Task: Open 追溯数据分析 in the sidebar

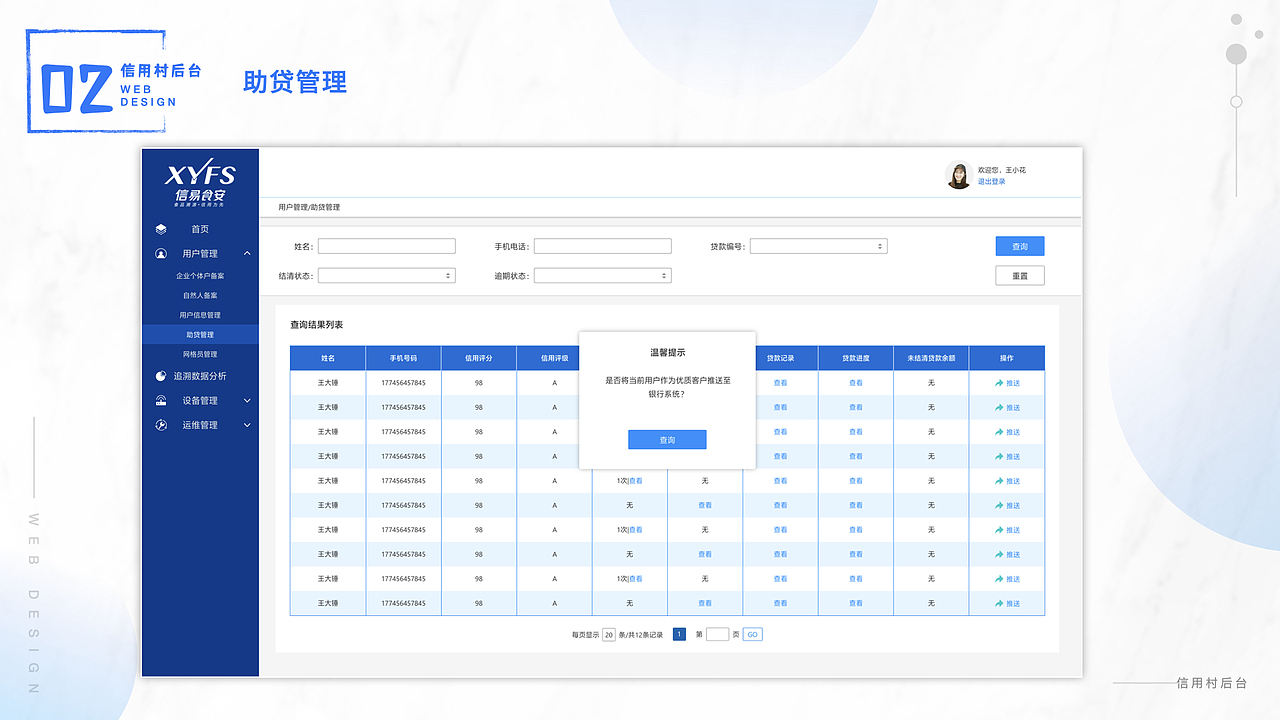Action: point(200,376)
